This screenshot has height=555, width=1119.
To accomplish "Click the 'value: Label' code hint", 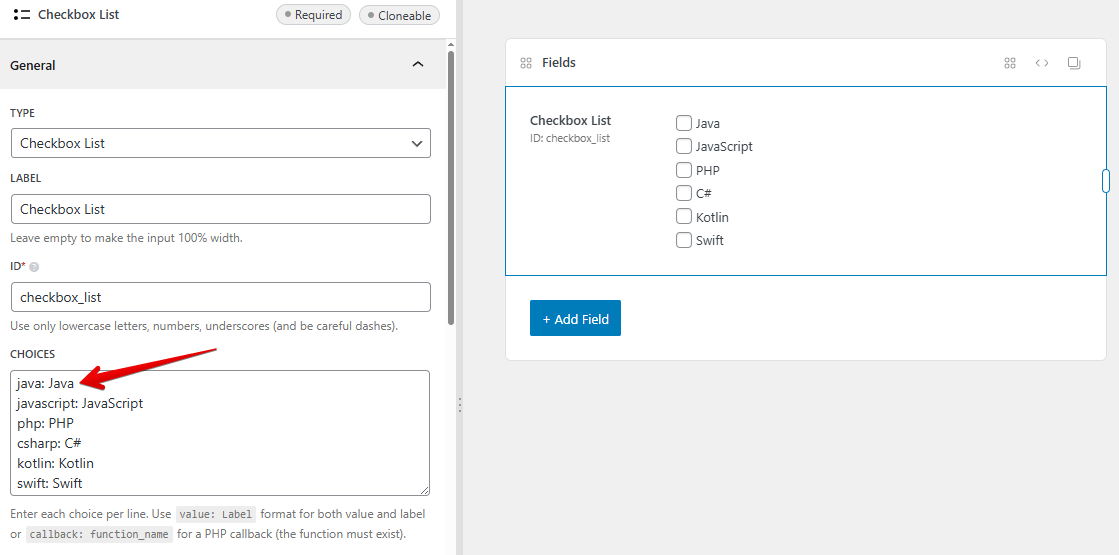I will (x=216, y=514).
